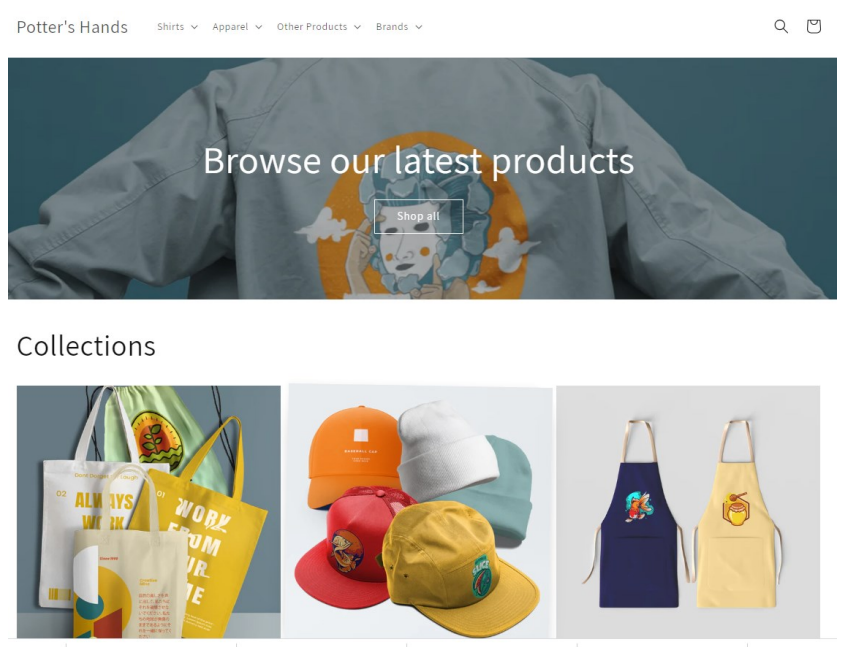Open the Shirts menu item

[x=171, y=26]
